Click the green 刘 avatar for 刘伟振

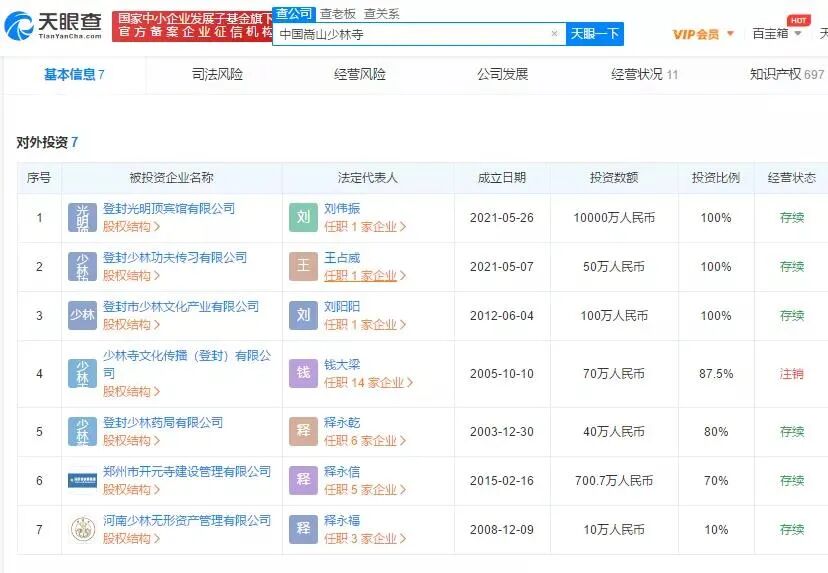[303, 217]
